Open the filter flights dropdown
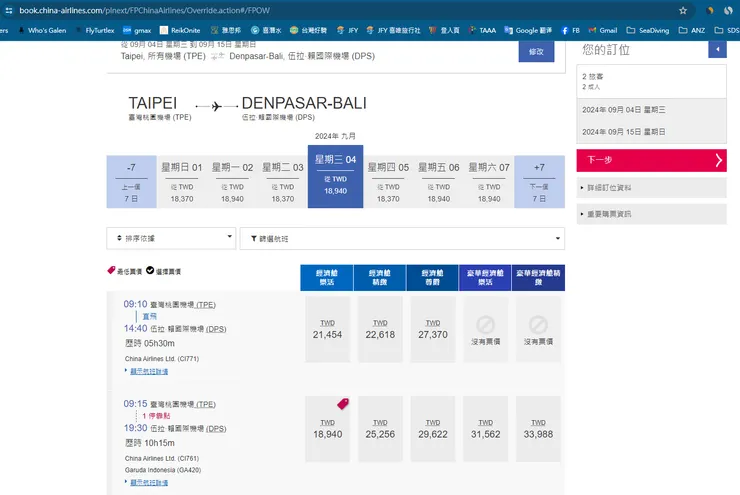 402,238
